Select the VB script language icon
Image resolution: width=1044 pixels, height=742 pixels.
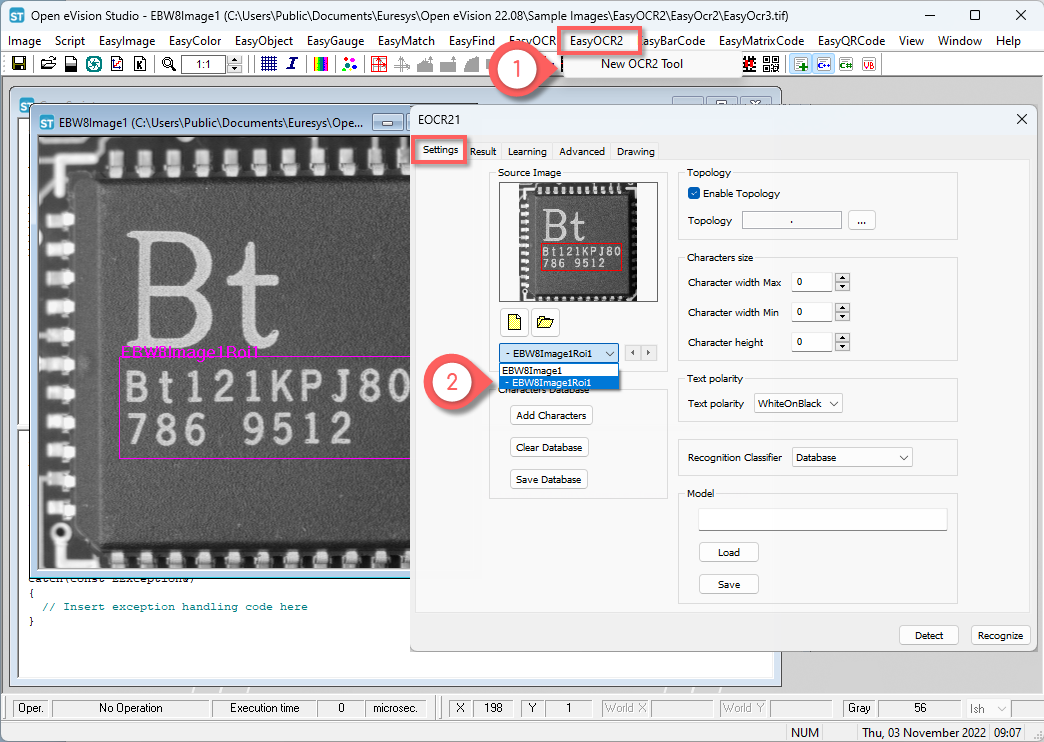tap(869, 65)
